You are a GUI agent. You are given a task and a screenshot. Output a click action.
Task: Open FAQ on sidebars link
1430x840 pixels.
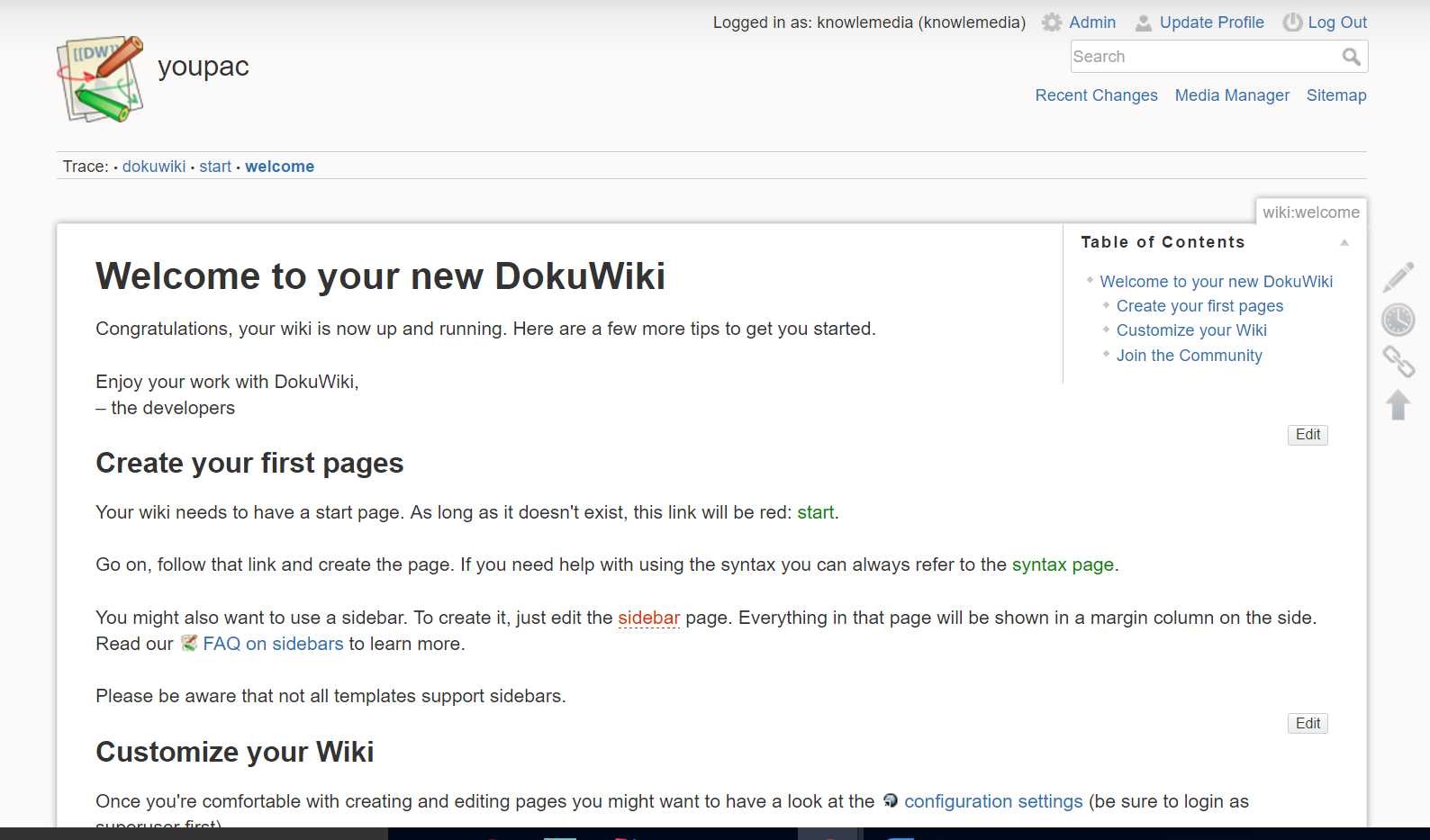coord(273,644)
